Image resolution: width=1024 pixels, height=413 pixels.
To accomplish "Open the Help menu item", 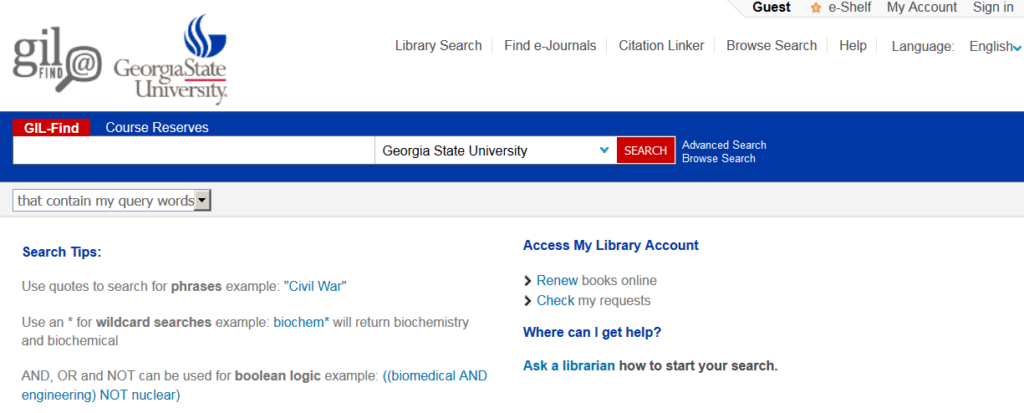I will click(853, 46).
